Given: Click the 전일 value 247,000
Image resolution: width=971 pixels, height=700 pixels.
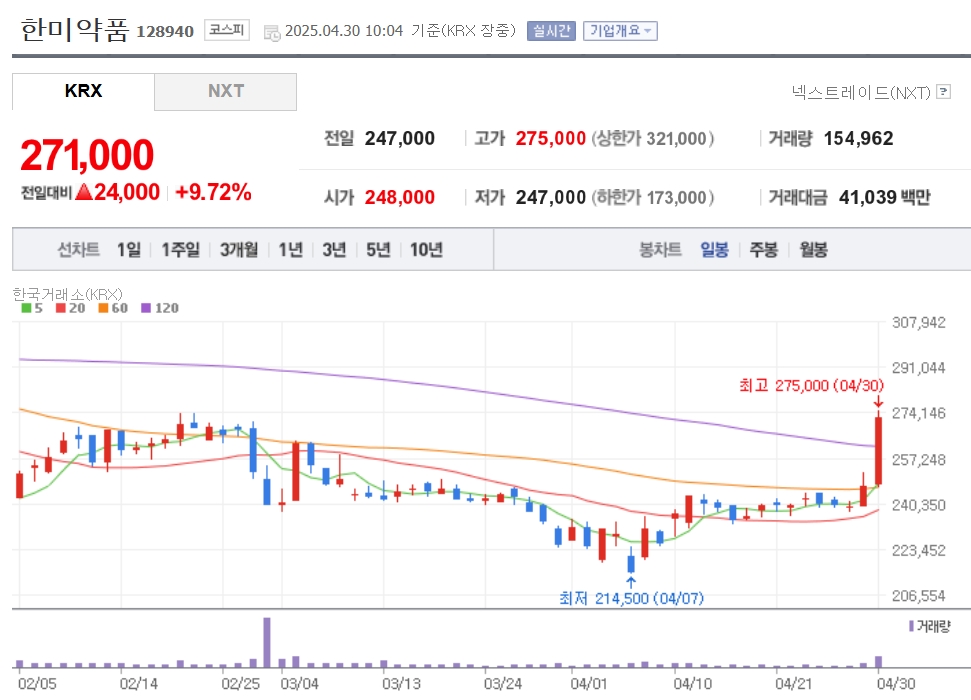Looking at the screenshot, I should [399, 138].
